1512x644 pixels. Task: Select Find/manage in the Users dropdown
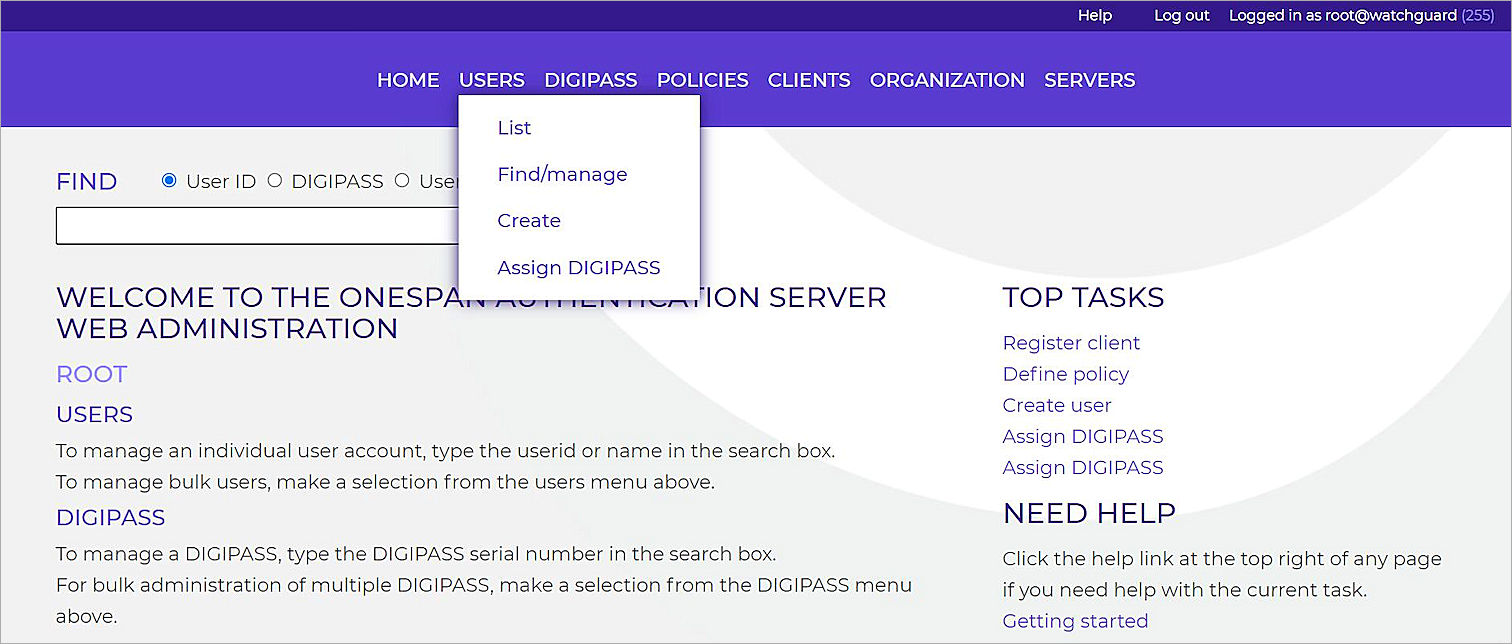(562, 174)
